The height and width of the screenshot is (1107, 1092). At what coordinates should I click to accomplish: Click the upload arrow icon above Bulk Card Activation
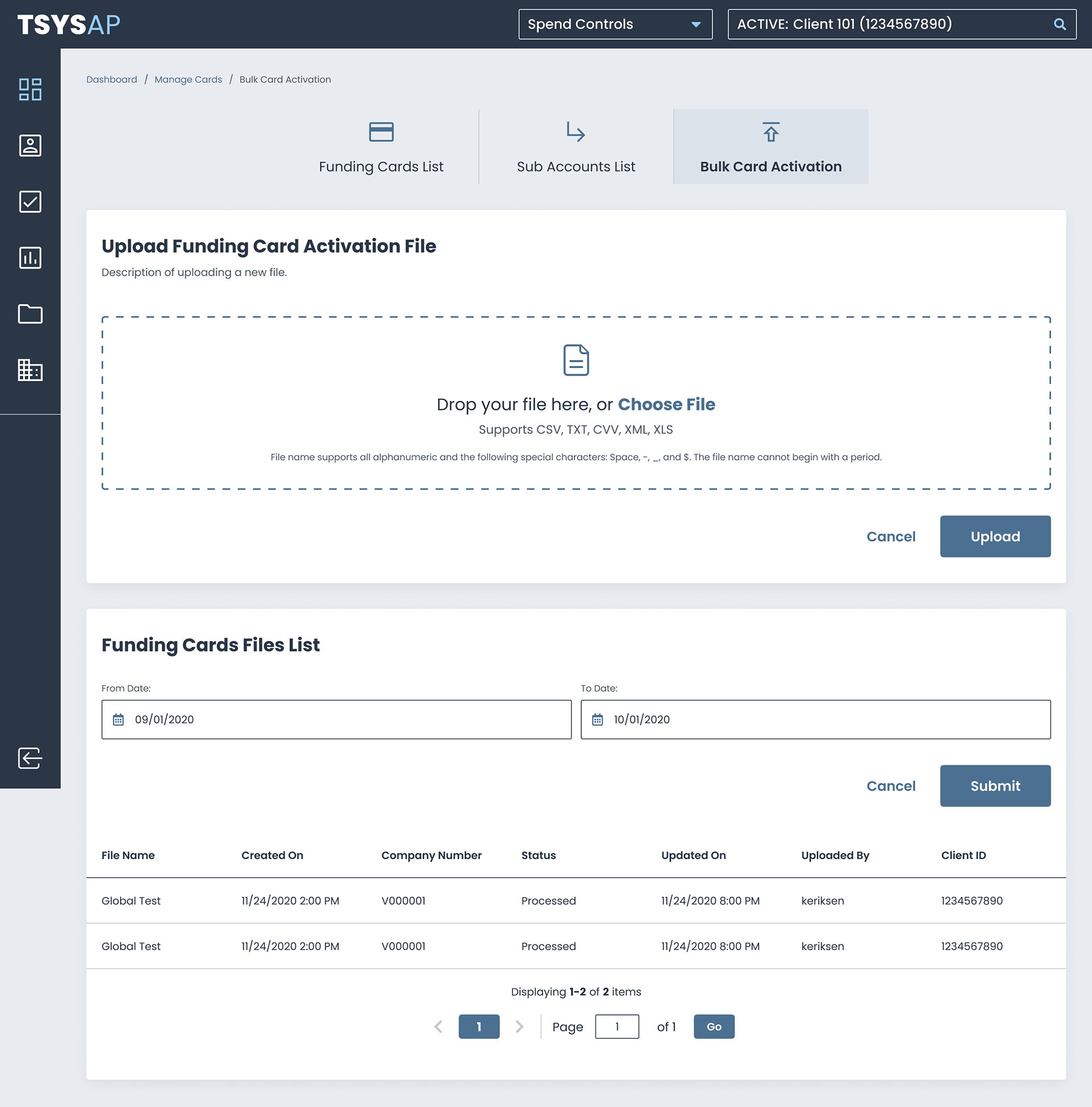click(x=771, y=132)
